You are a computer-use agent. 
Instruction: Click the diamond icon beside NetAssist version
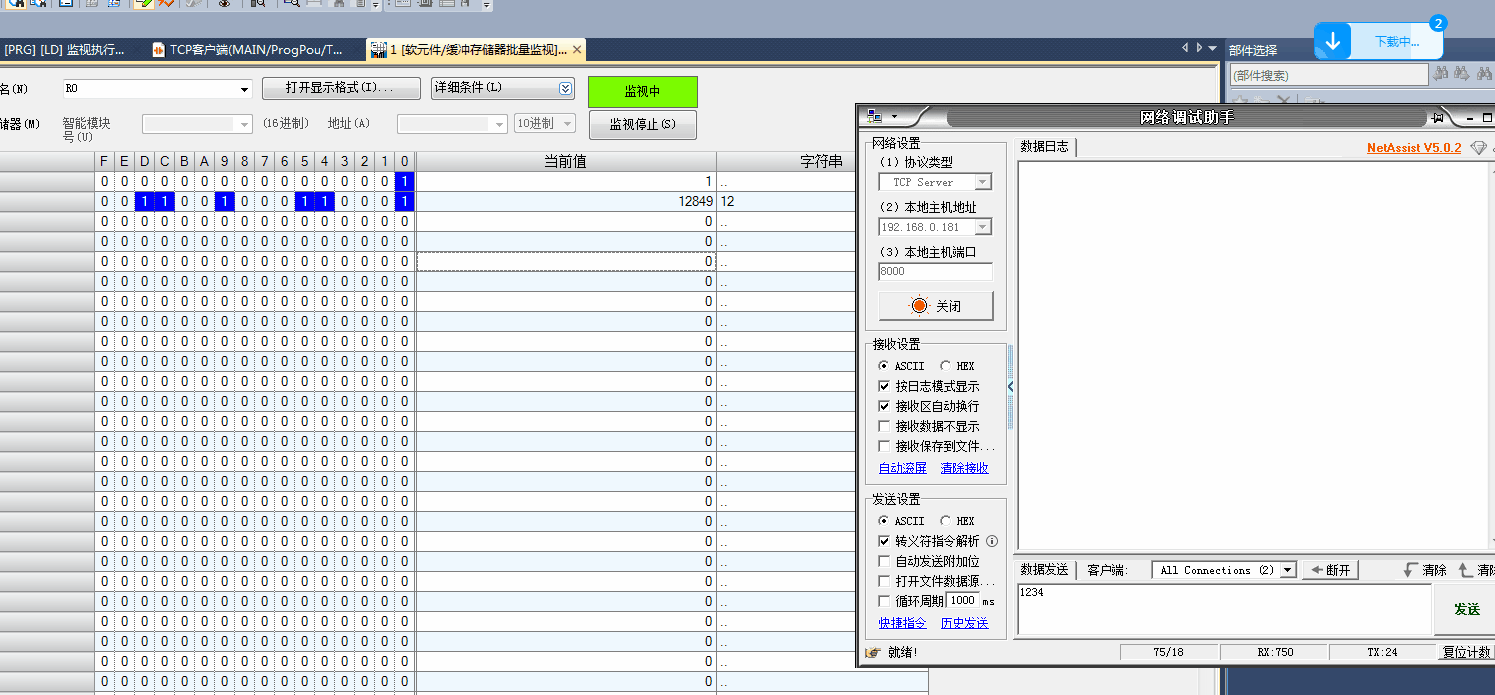(x=1478, y=148)
